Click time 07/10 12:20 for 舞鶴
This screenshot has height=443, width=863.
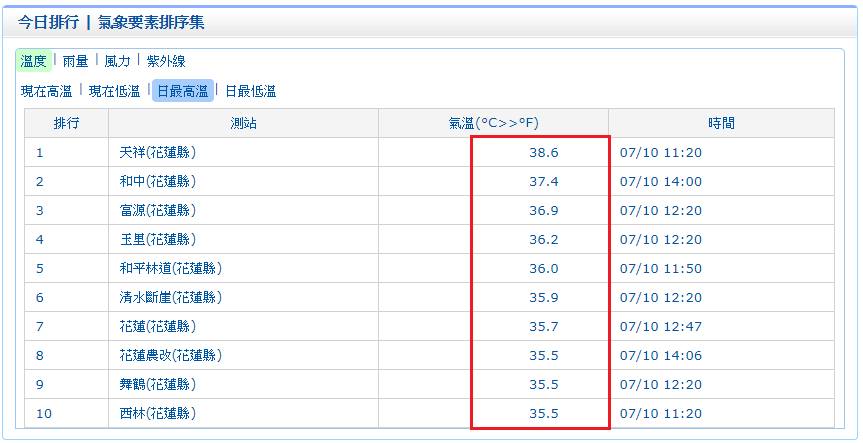(661, 385)
